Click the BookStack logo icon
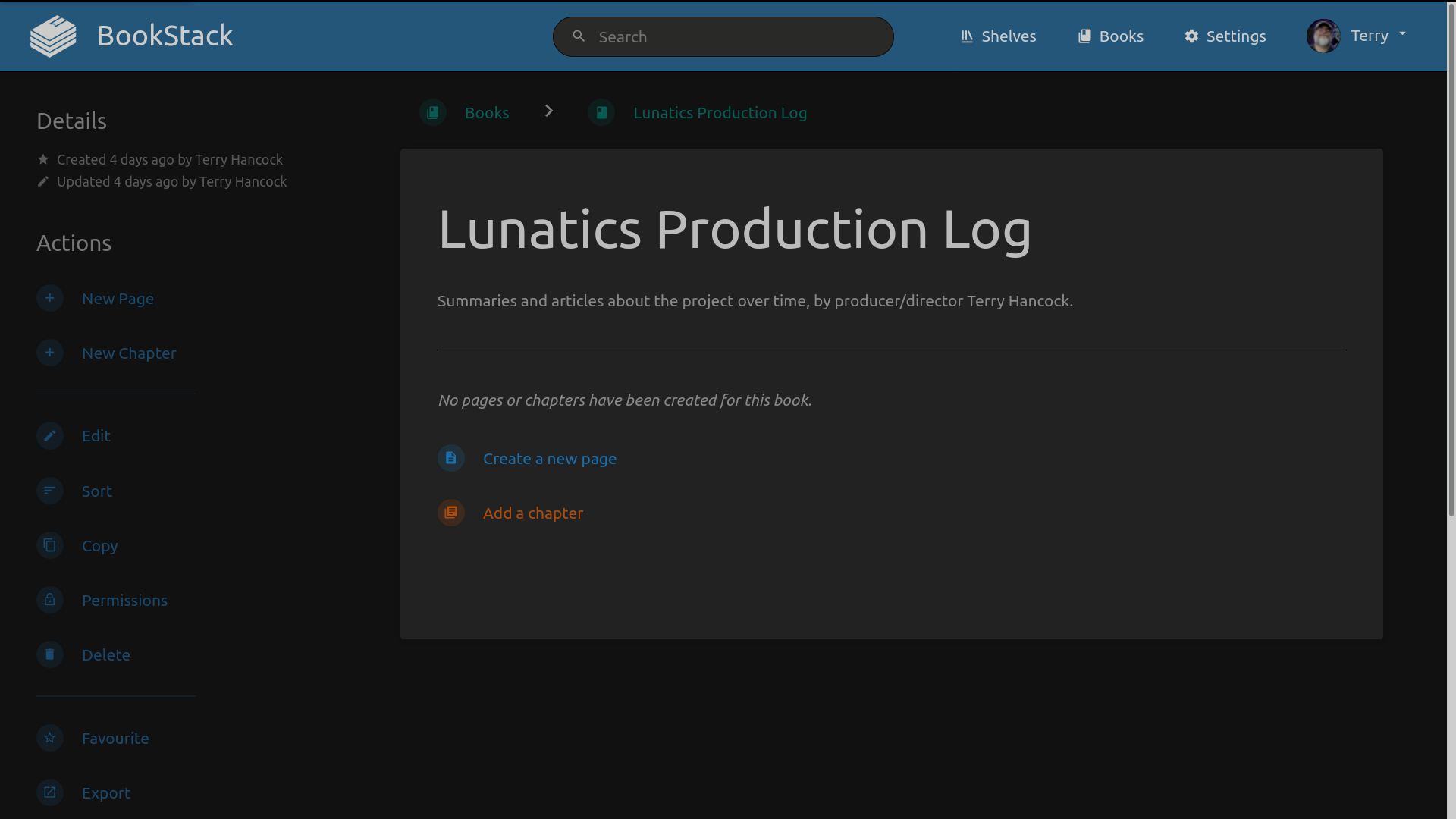Screen dimensions: 1456x819 53,36
